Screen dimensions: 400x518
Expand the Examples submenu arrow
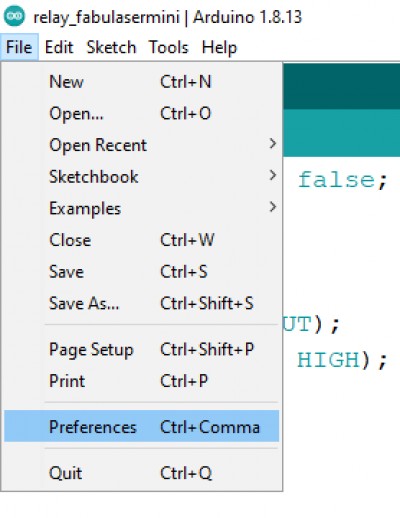273,207
